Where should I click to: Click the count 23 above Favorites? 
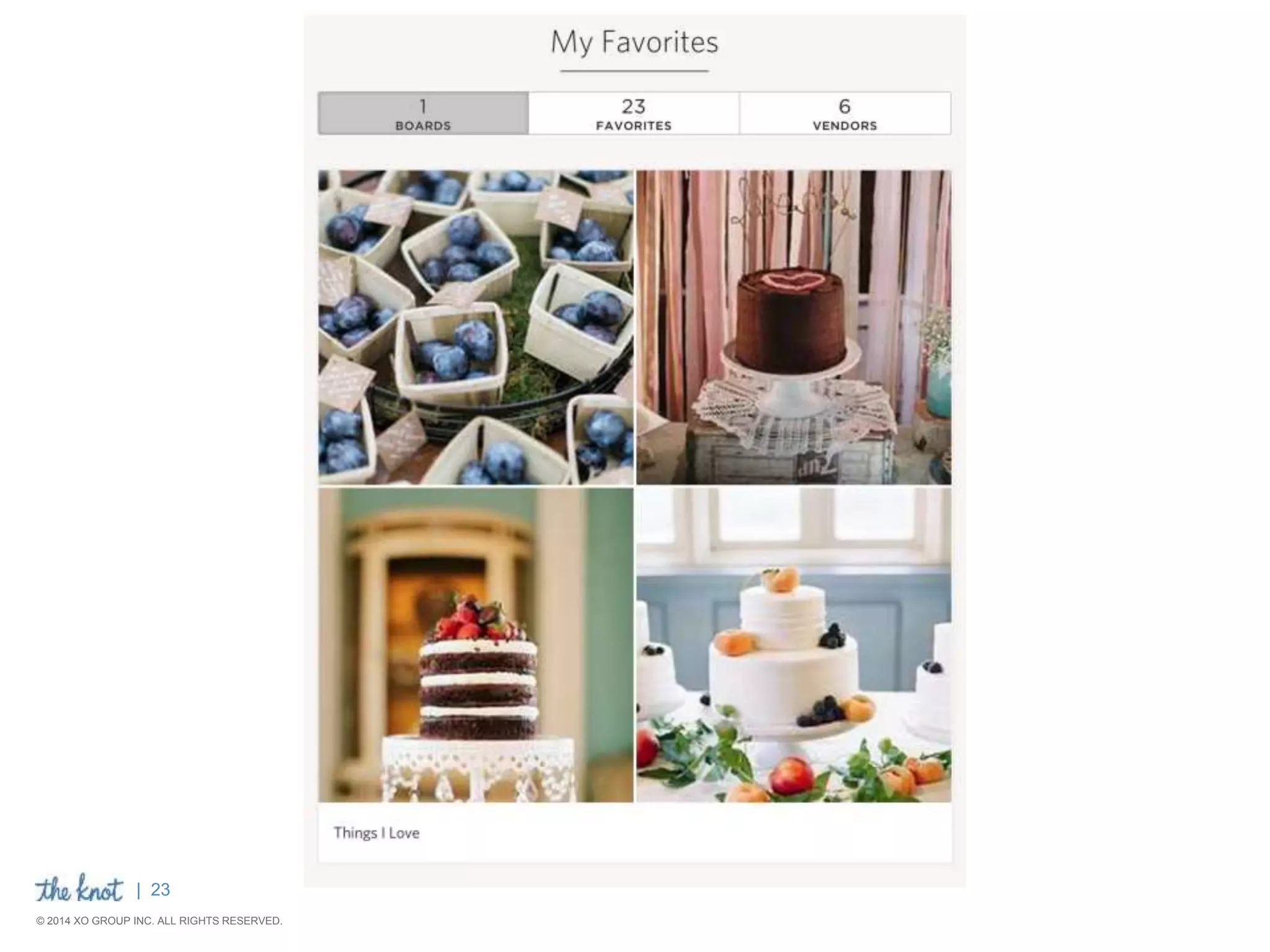tap(634, 107)
